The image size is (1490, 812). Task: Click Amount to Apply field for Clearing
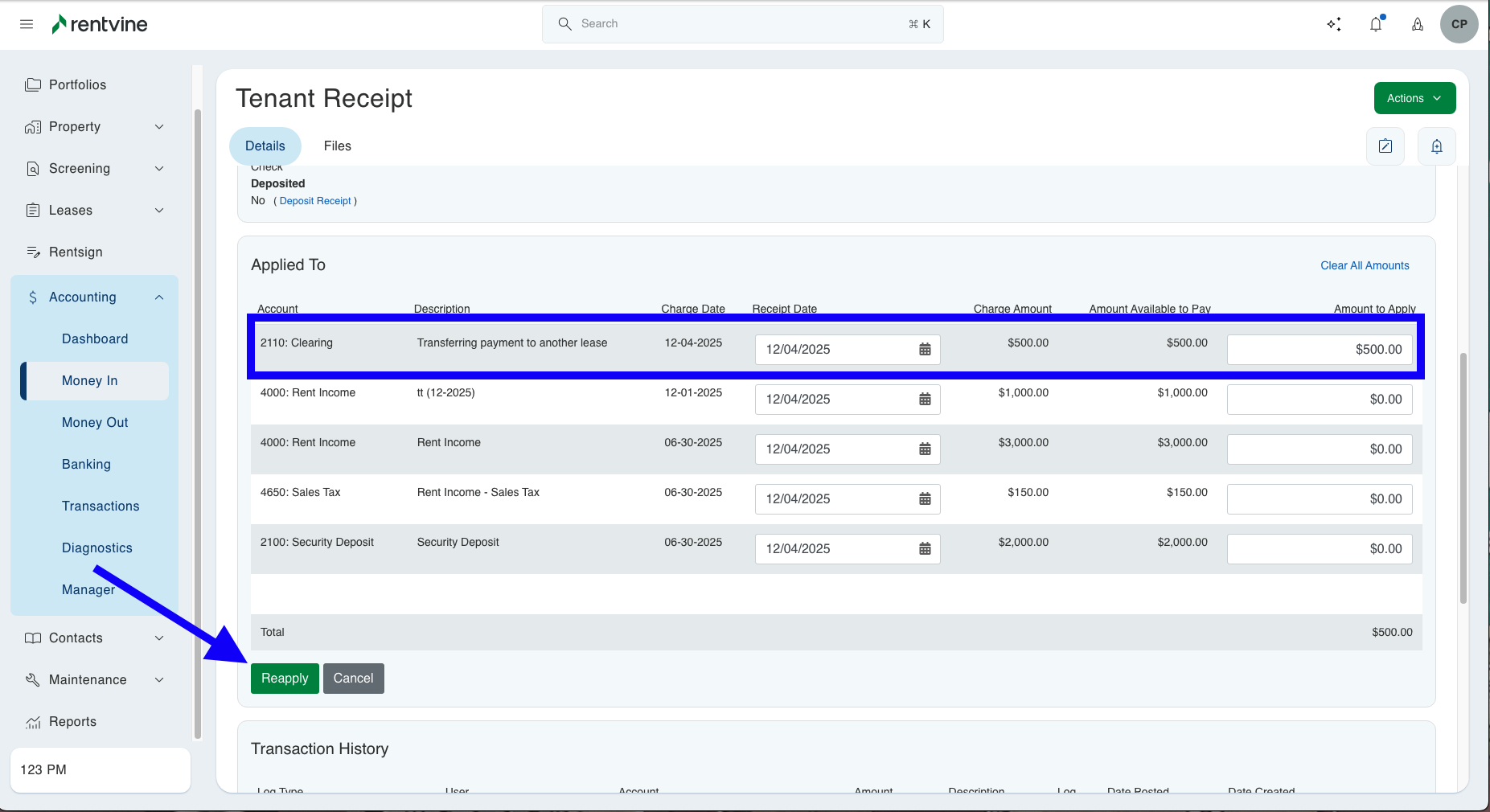pyautogui.click(x=1319, y=350)
